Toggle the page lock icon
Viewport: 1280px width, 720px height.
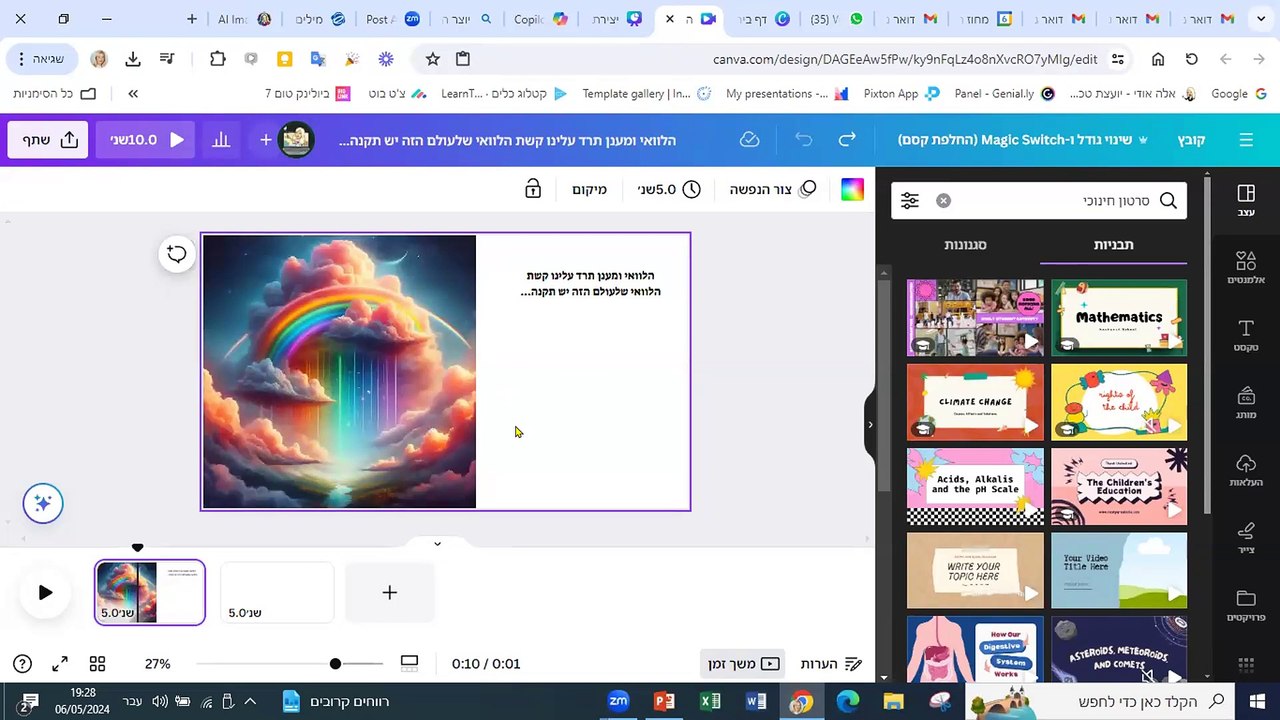[533, 189]
